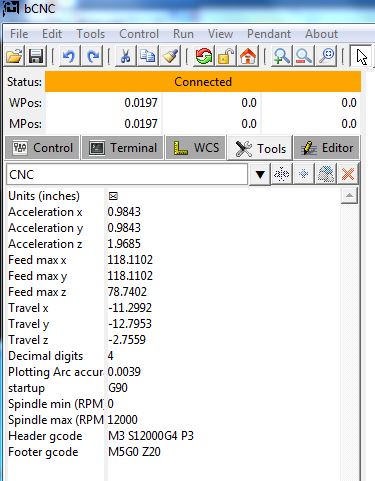The width and height of the screenshot is (375, 481).
Task: Open the About menu
Action: point(321,34)
